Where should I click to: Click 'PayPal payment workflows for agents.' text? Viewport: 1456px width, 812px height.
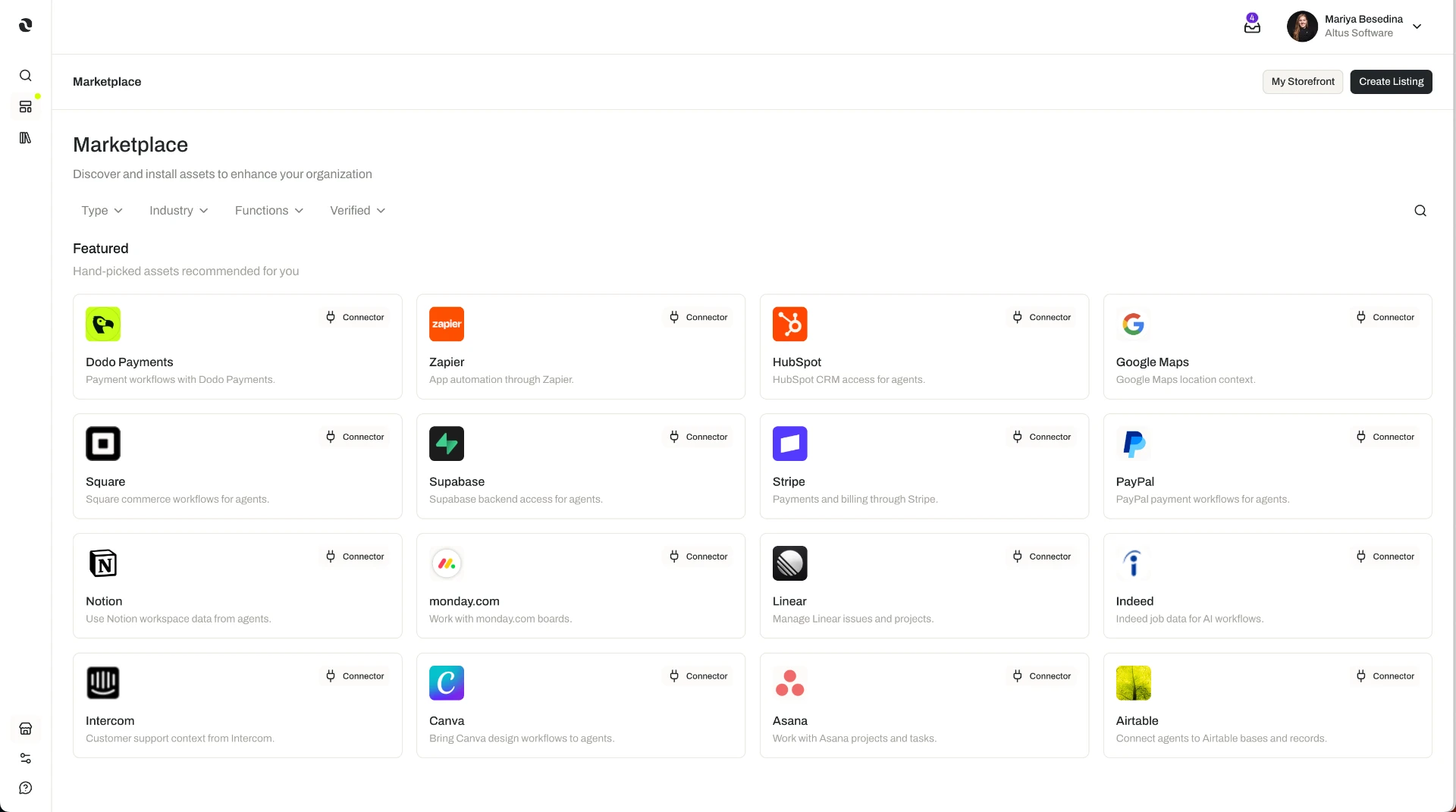click(1203, 500)
